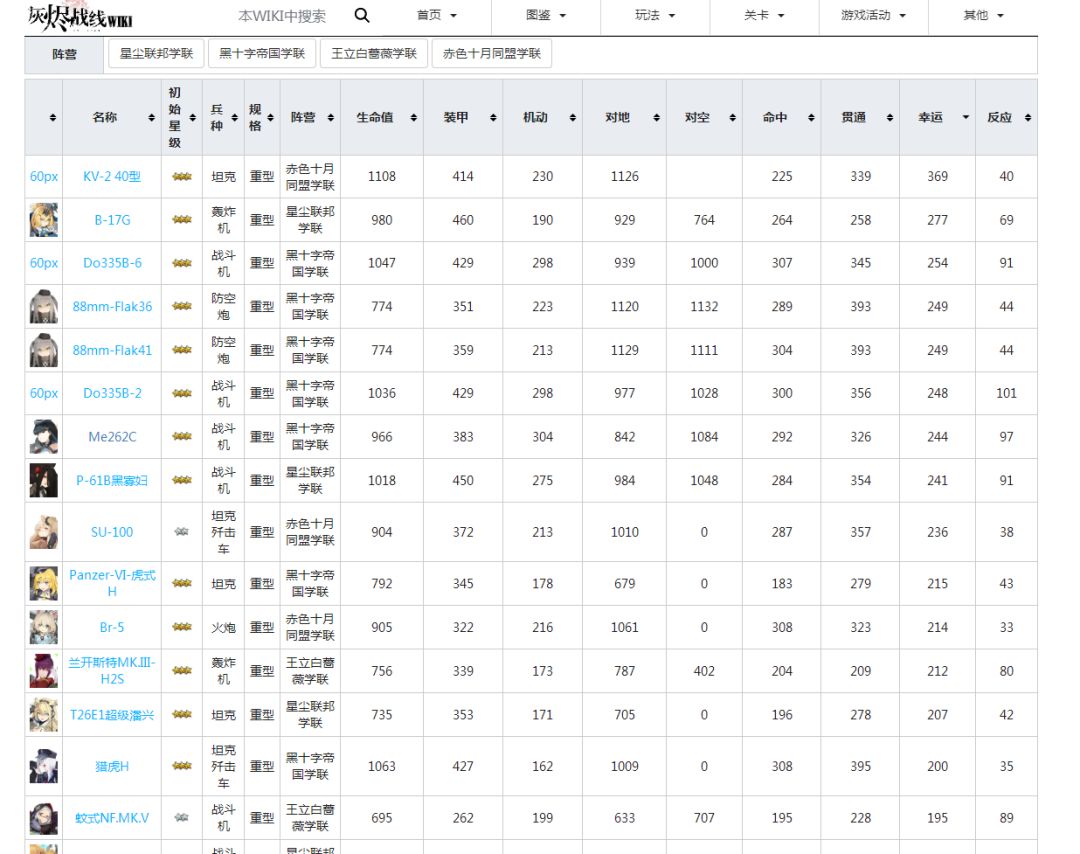Select the 黑十字帝国学联 faction filter
The height and width of the screenshot is (854, 1080).
262,54
